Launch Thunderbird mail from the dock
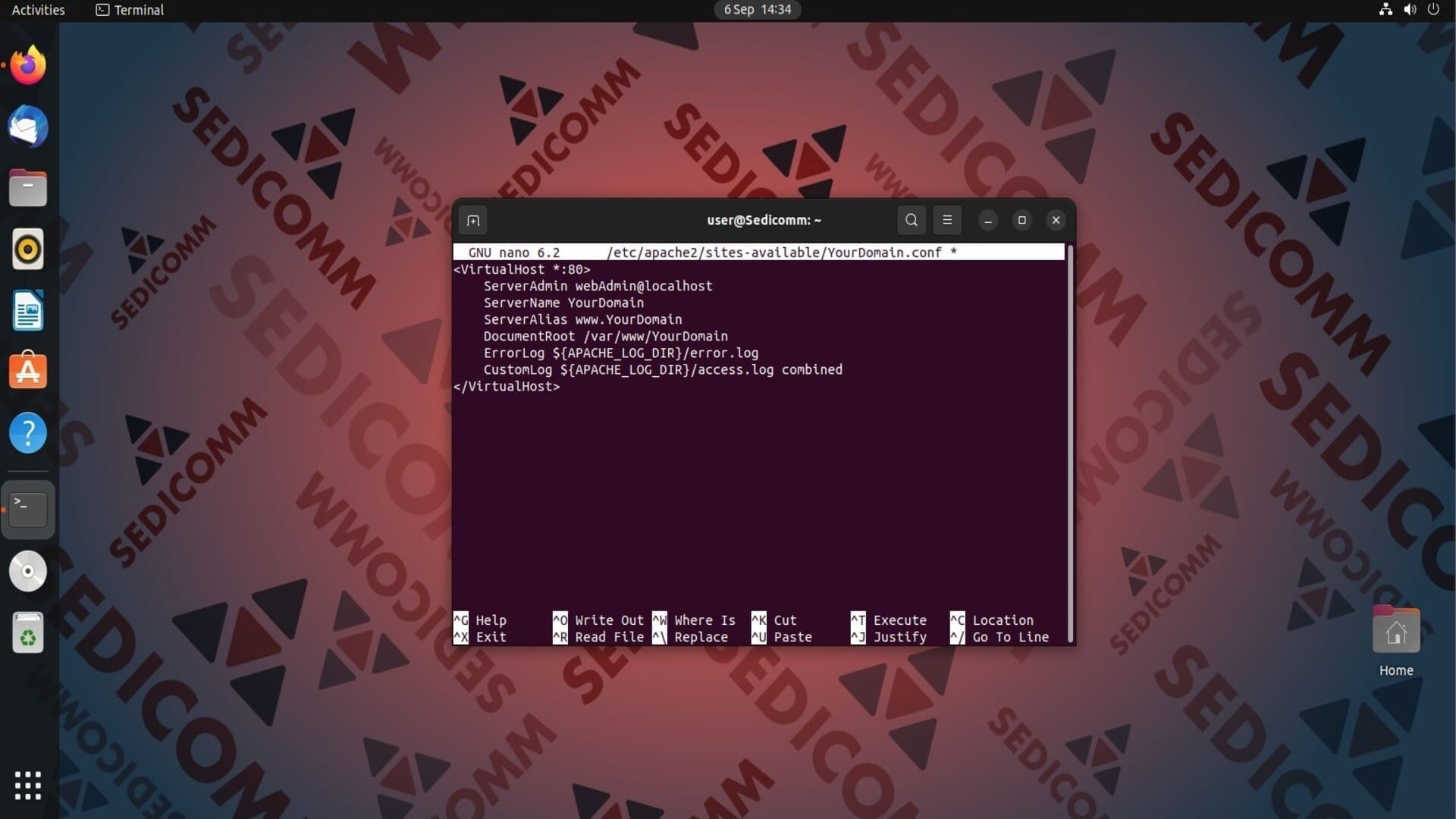The height and width of the screenshot is (819, 1456). 28,127
